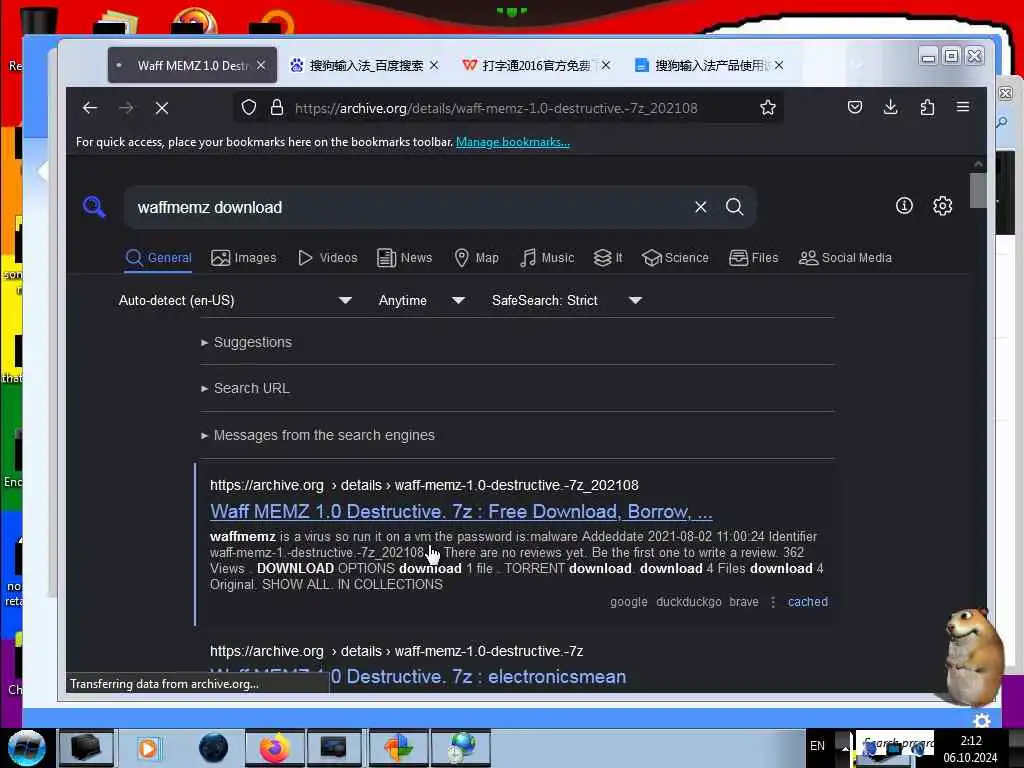Open the tracking protection shield icon
This screenshot has width=1024, height=768.
(249, 108)
